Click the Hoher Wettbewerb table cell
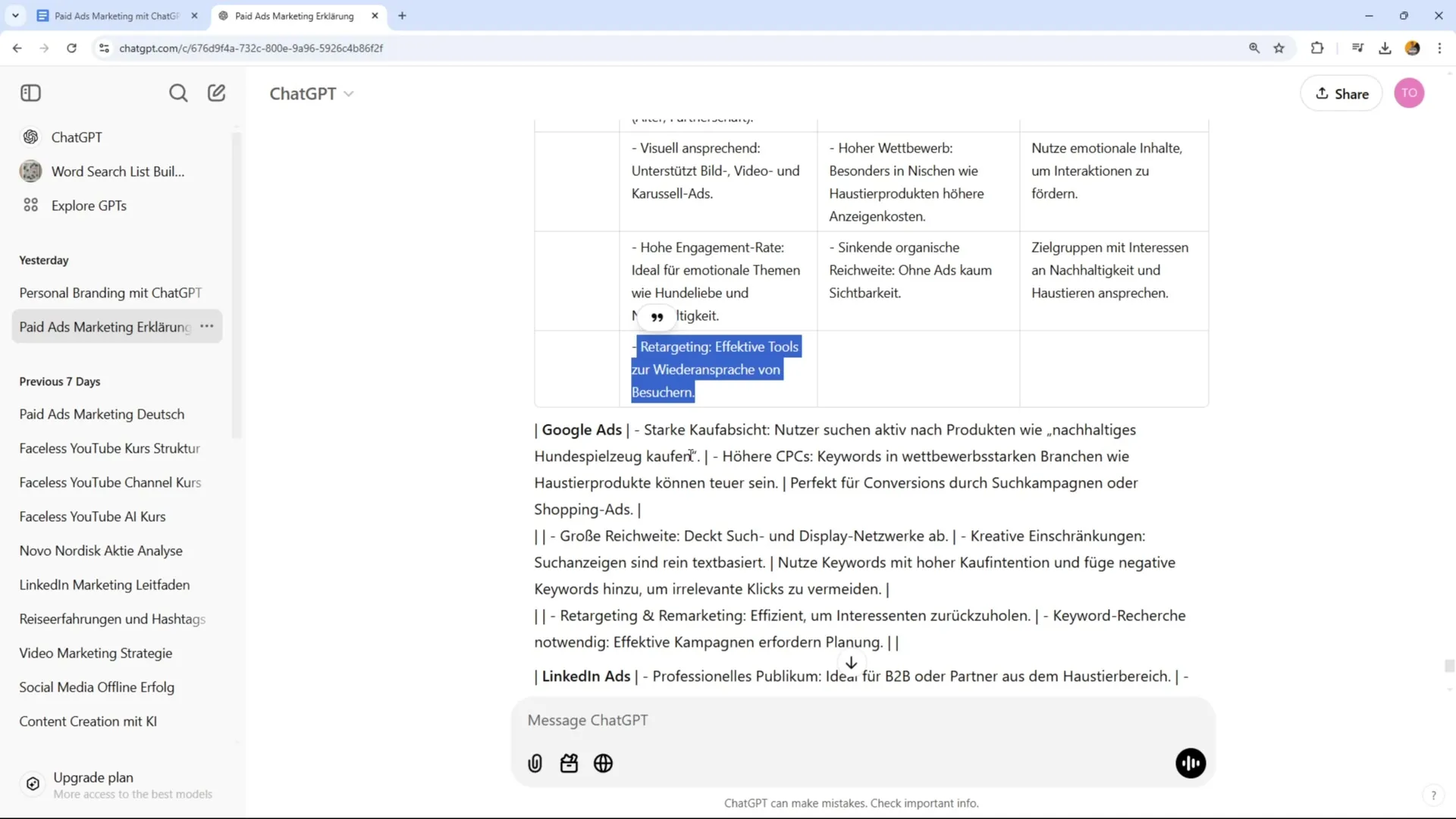 [918, 182]
